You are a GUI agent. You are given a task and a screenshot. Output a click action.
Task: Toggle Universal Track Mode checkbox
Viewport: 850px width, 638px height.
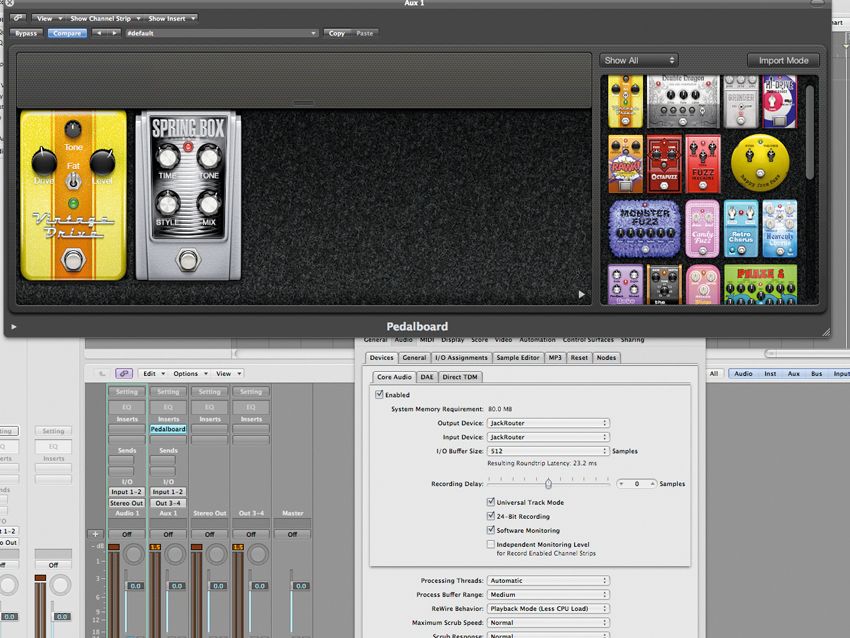491,502
